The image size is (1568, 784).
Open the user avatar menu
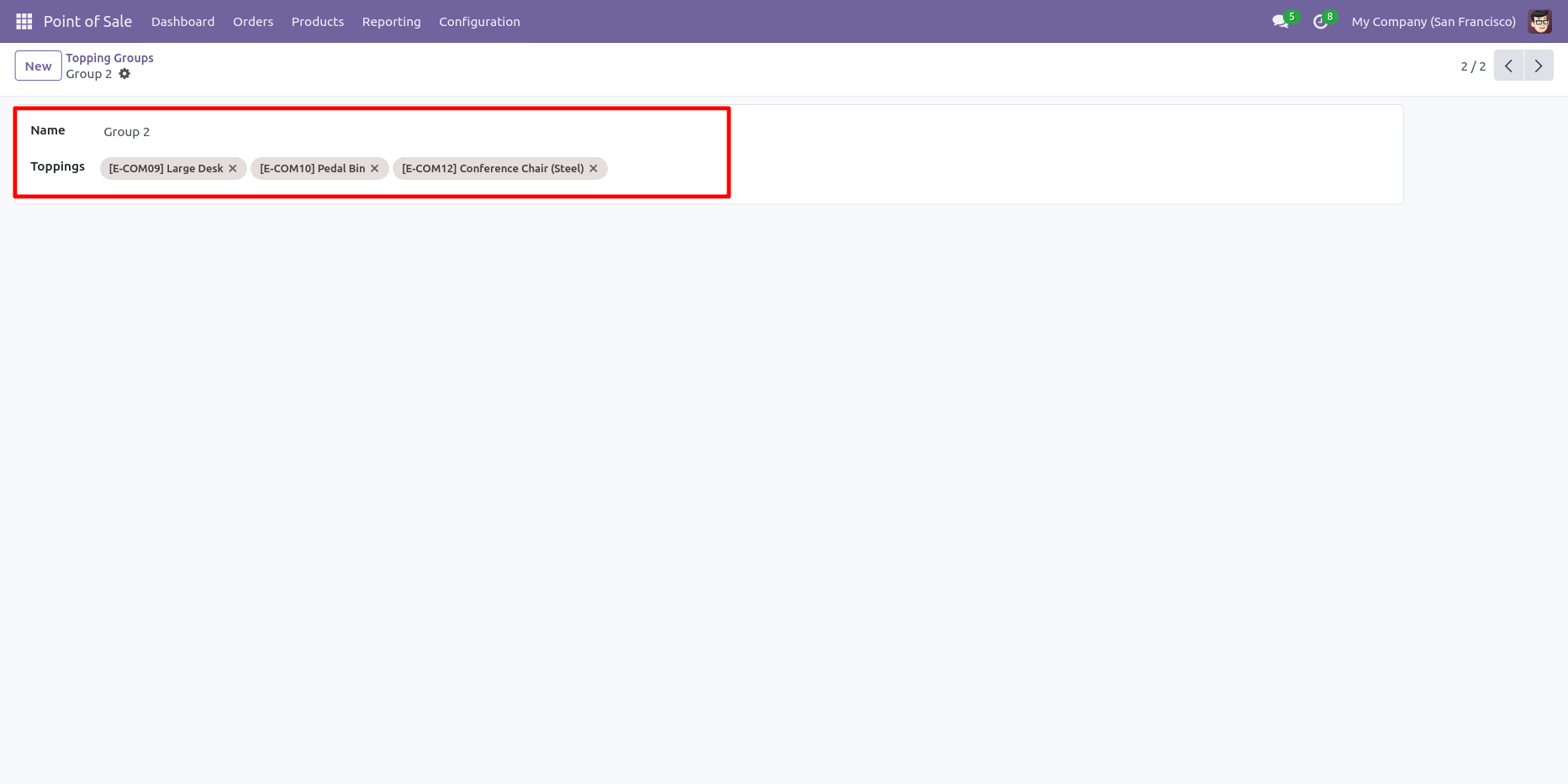tap(1539, 21)
